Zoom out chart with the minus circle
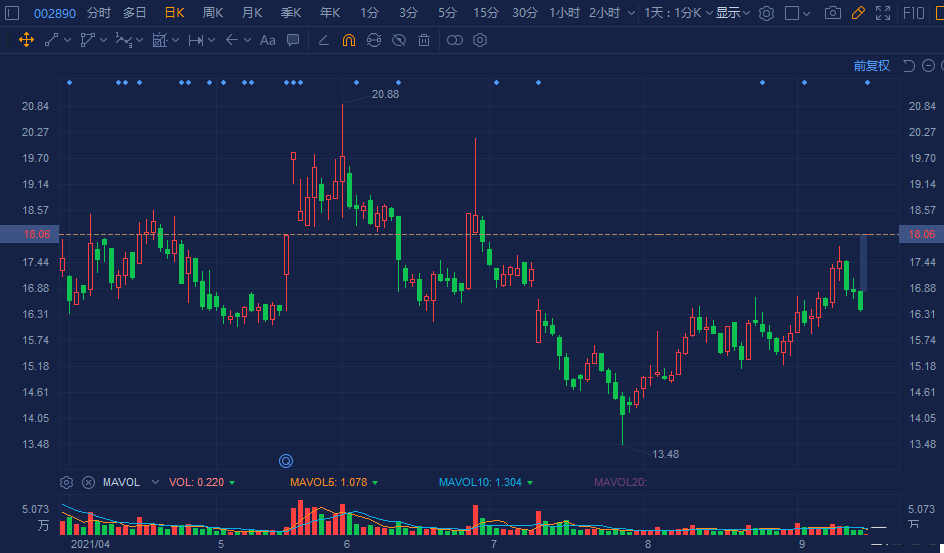The image size is (944, 553). (928, 66)
